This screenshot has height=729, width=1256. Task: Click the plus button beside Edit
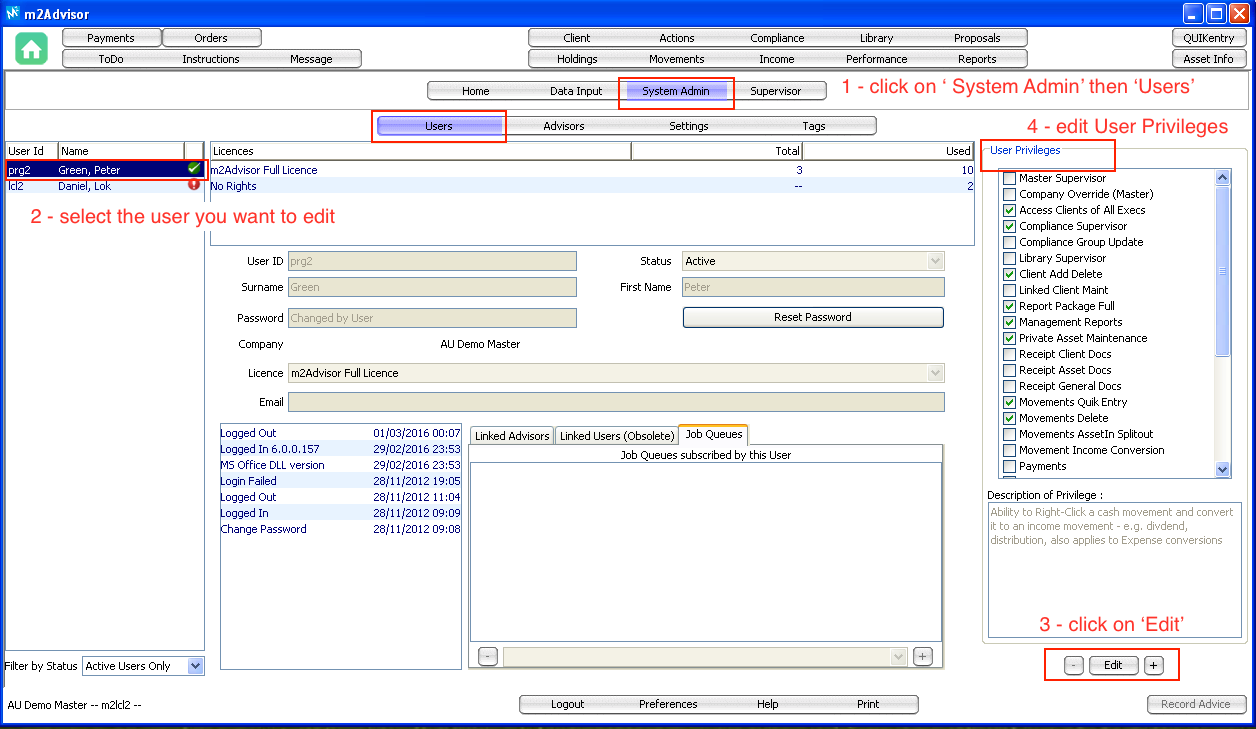pos(1154,666)
